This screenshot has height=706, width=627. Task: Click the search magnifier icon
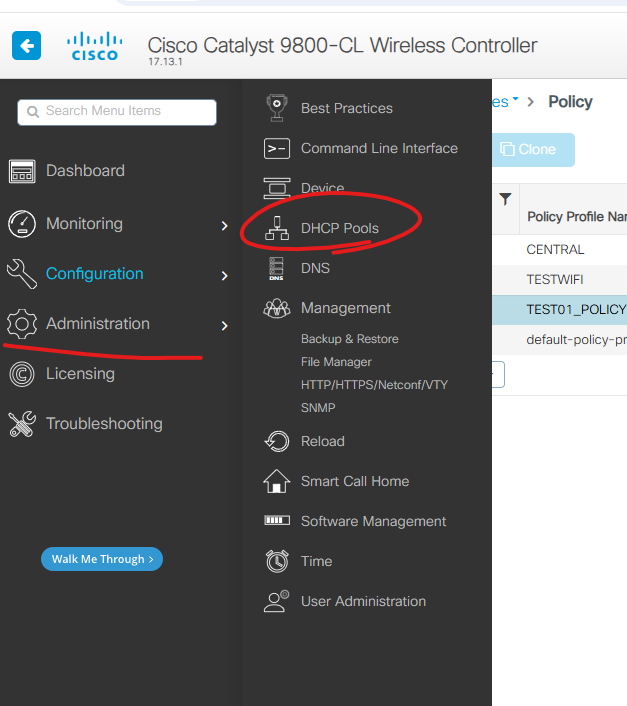(x=33, y=112)
